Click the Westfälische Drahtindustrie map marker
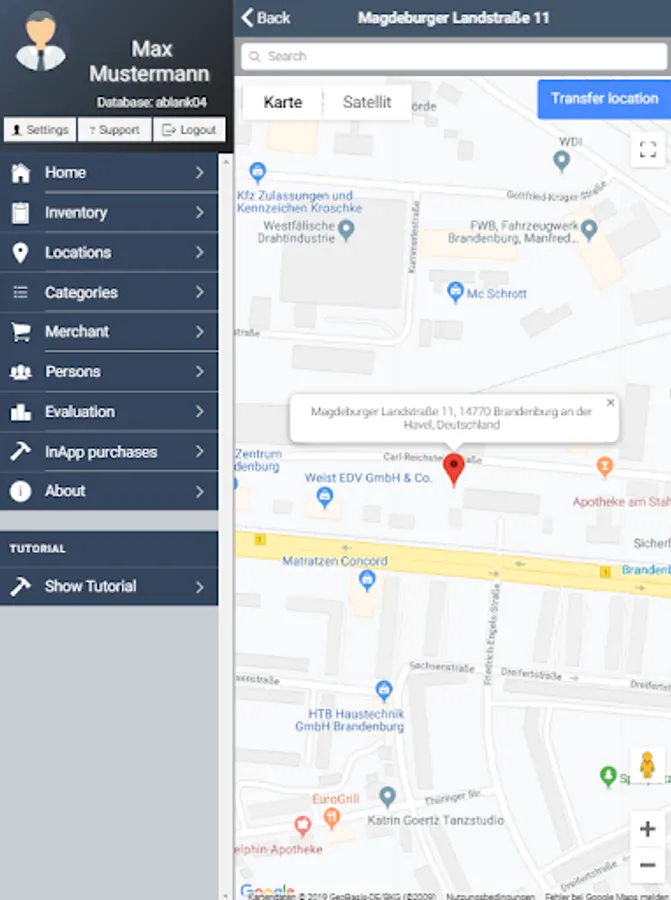The image size is (671, 900). point(346,231)
